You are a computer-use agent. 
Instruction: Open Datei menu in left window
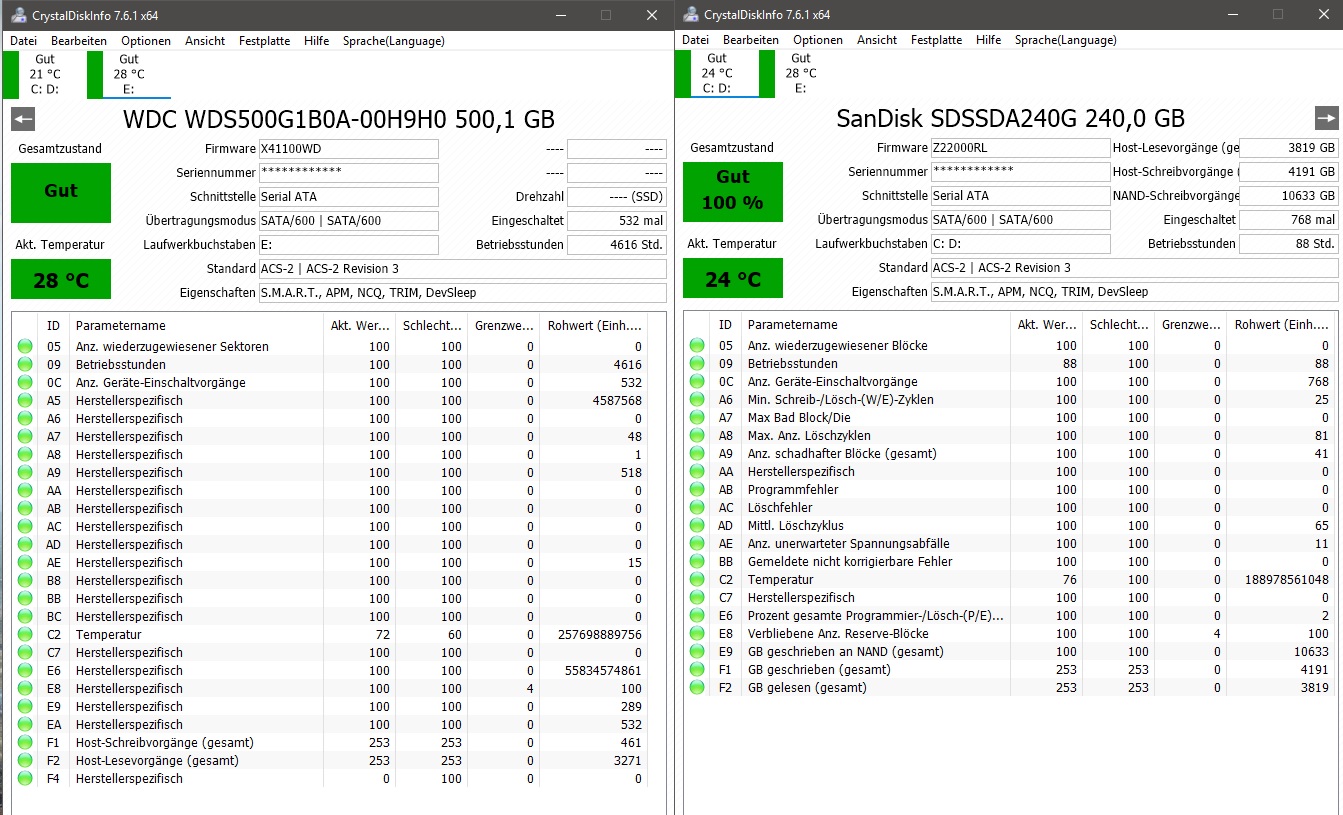(x=23, y=41)
